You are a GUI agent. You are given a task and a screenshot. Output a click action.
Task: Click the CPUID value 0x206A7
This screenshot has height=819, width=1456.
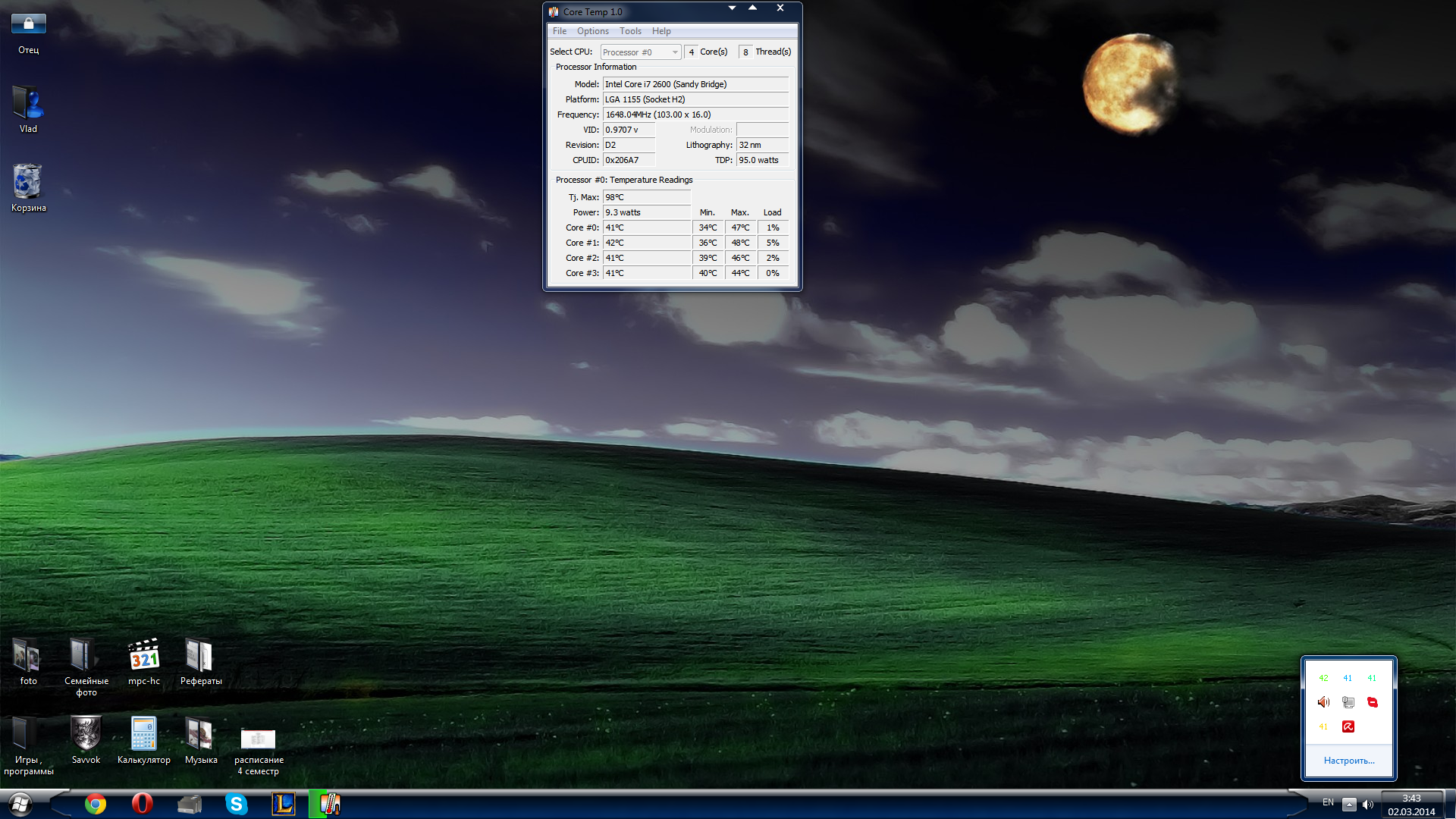tap(629, 160)
